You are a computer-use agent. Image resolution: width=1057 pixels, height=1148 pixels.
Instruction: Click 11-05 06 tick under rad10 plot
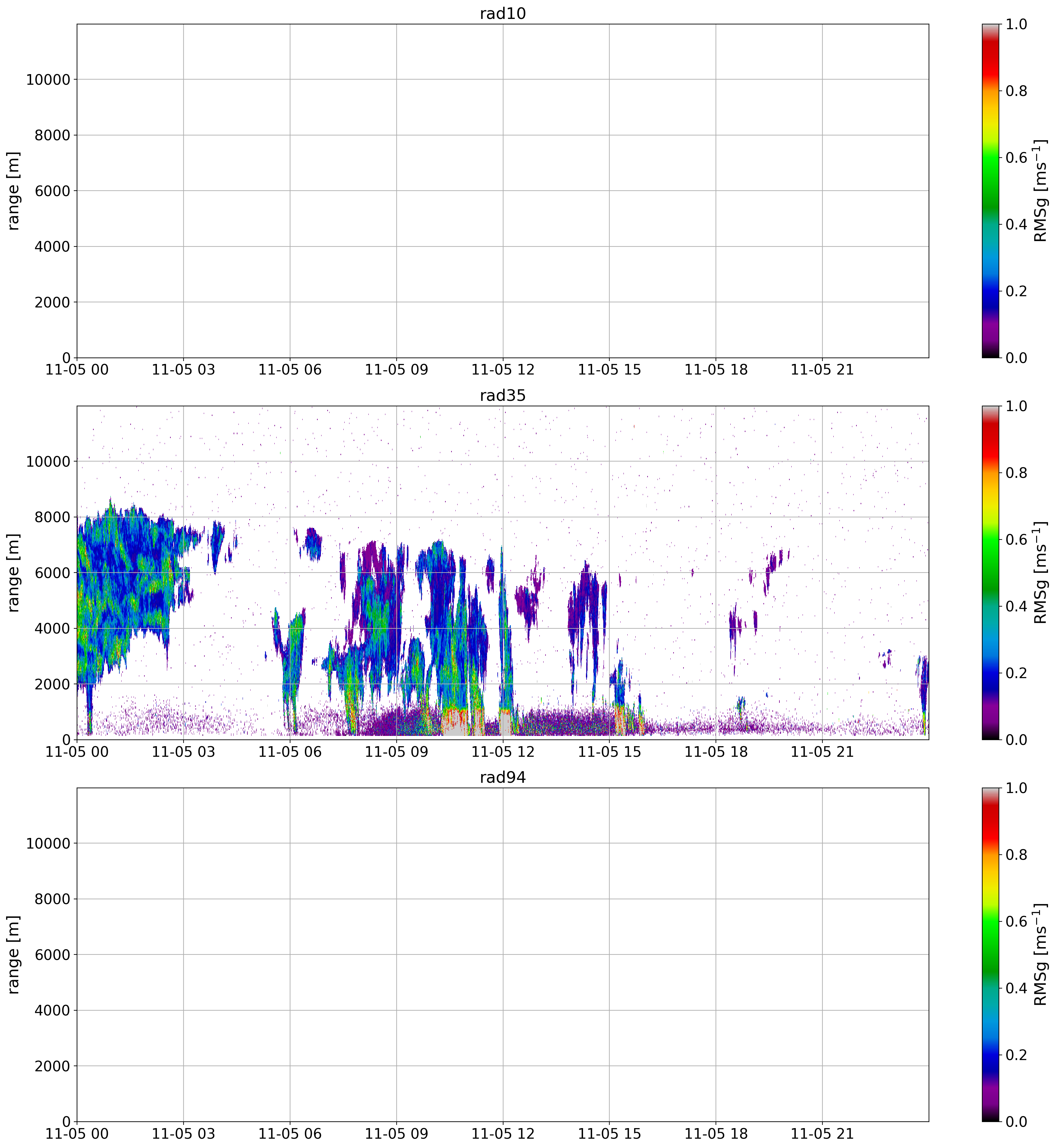click(289, 370)
